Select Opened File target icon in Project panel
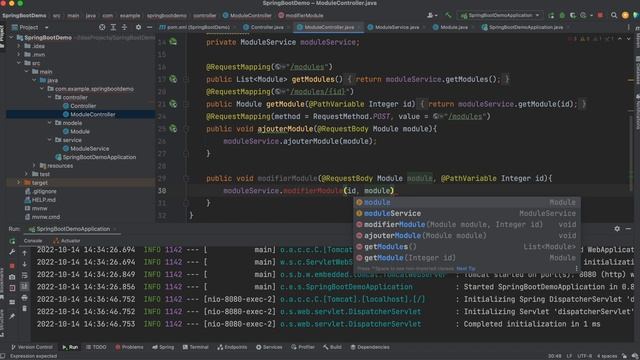Image resolution: width=640 pixels, height=360 pixels. 102,27
